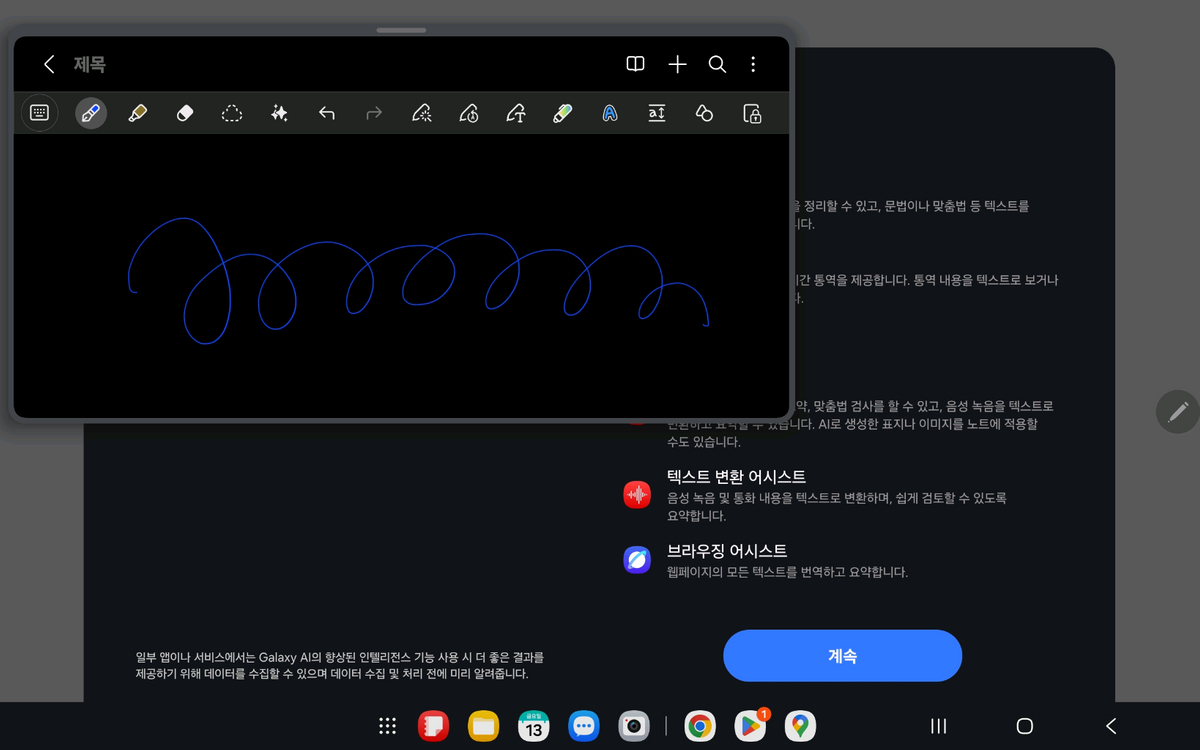
Task: Open Note assist AI sparkle tool
Action: coord(279,113)
